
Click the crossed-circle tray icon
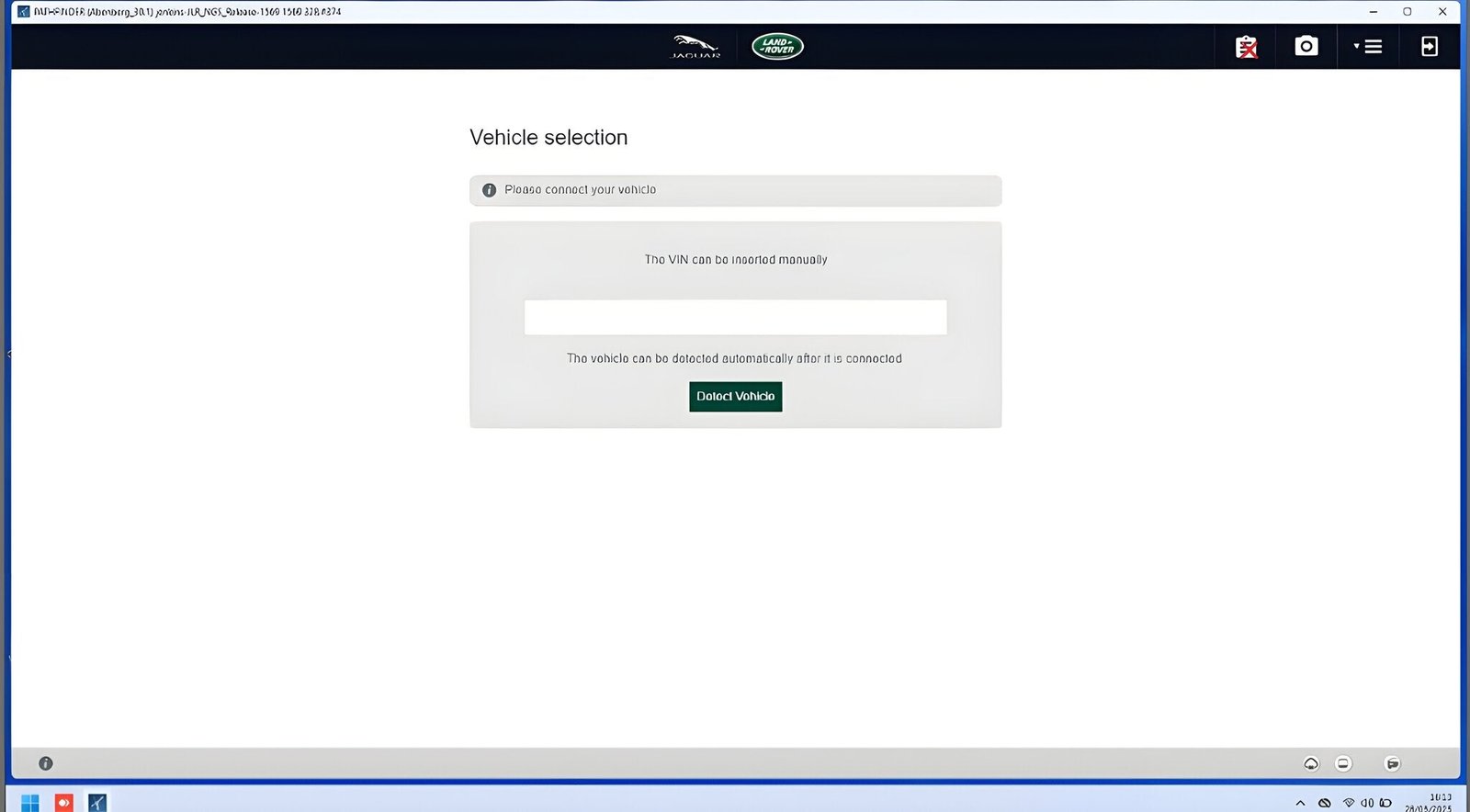click(x=1325, y=803)
